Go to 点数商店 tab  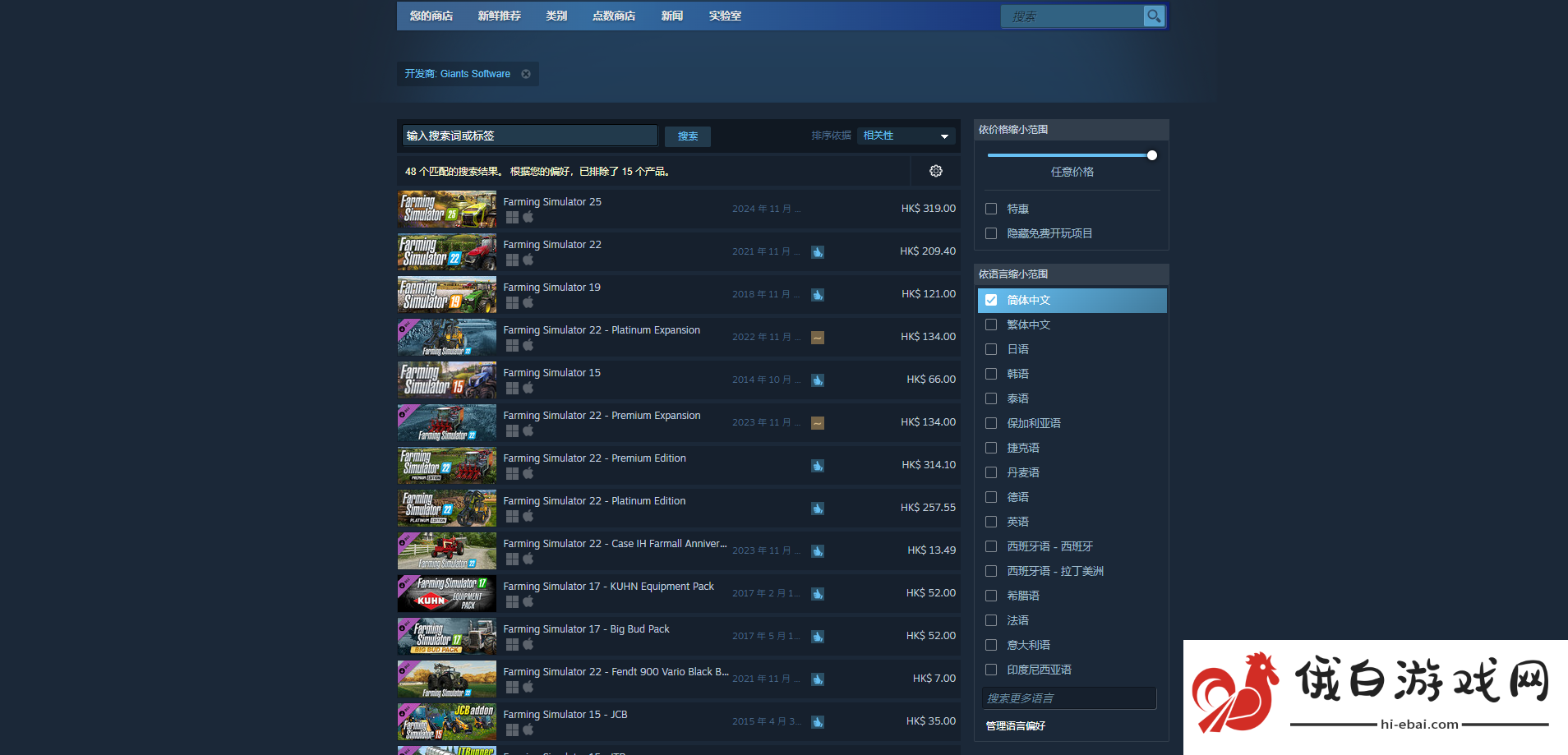[614, 16]
